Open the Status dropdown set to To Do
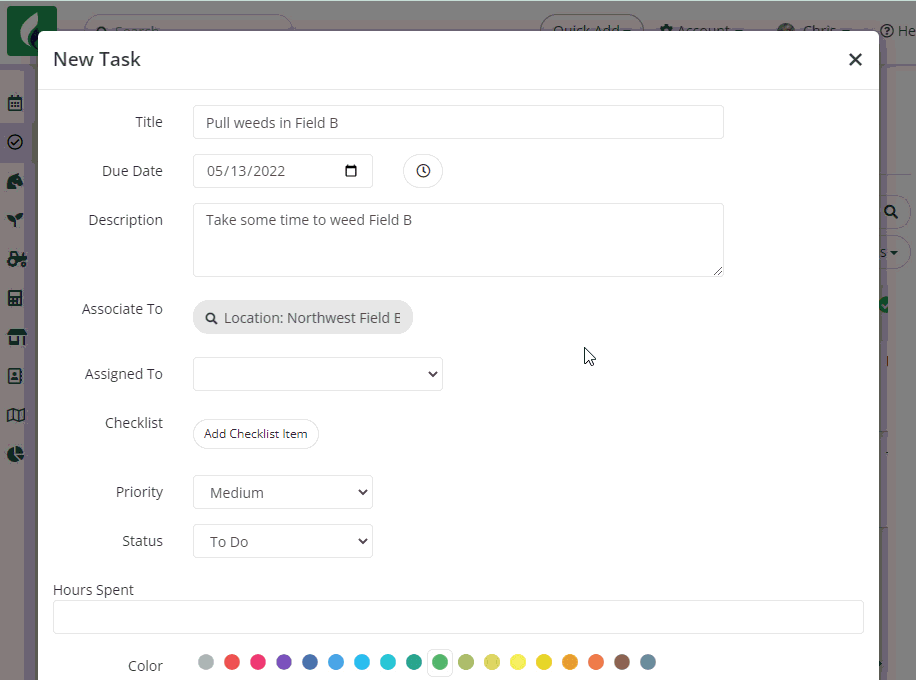This screenshot has width=916, height=680. [283, 541]
